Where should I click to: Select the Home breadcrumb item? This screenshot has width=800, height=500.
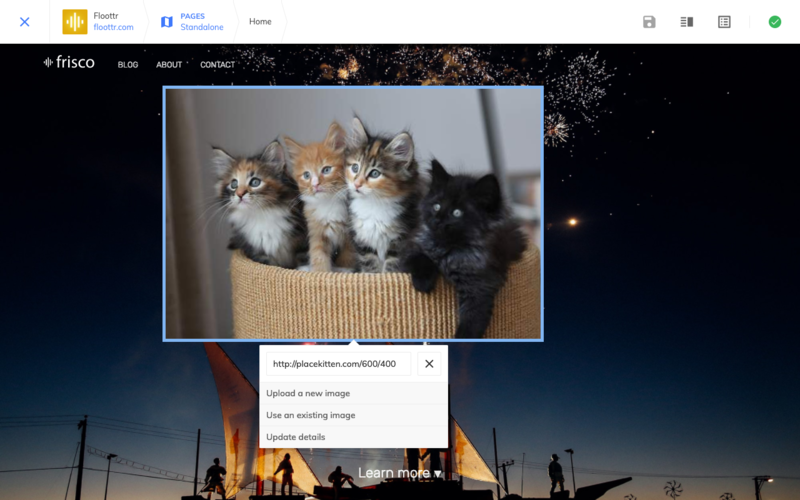pyautogui.click(x=260, y=22)
